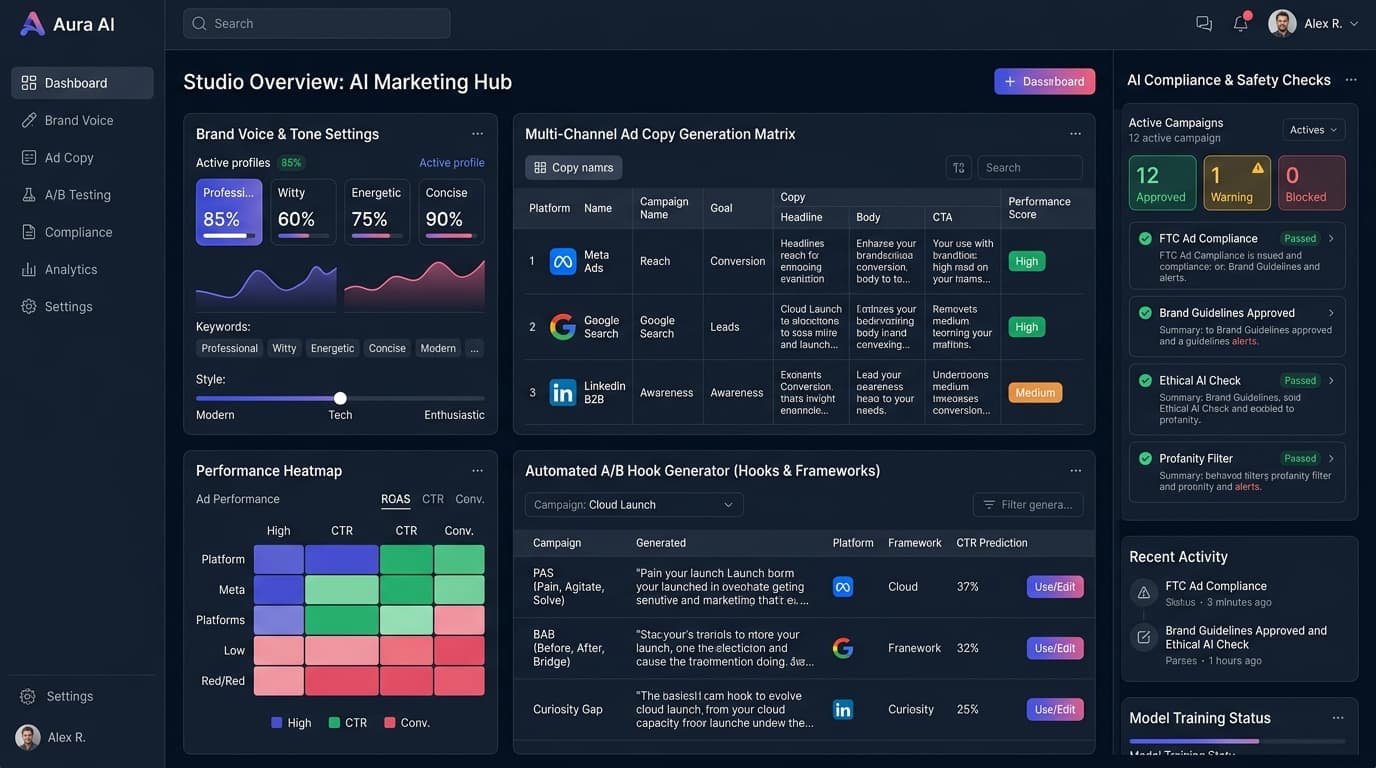The width and height of the screenshot is (1376, 768).
Task: Click the LinkedIn B2B icon in matrix
Action: (x=563, y=392)
